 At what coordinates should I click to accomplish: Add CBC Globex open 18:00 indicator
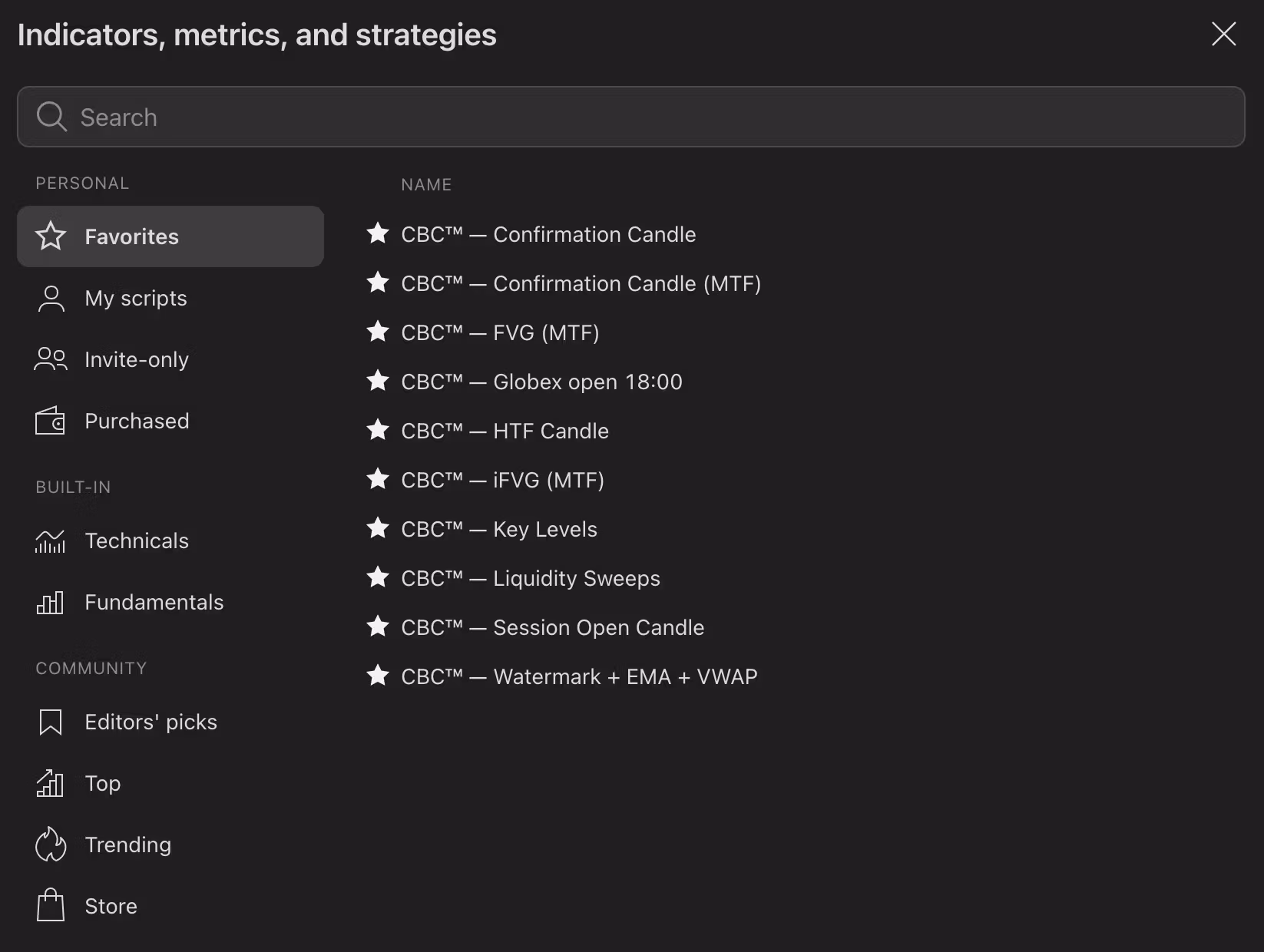coord(541,382)
